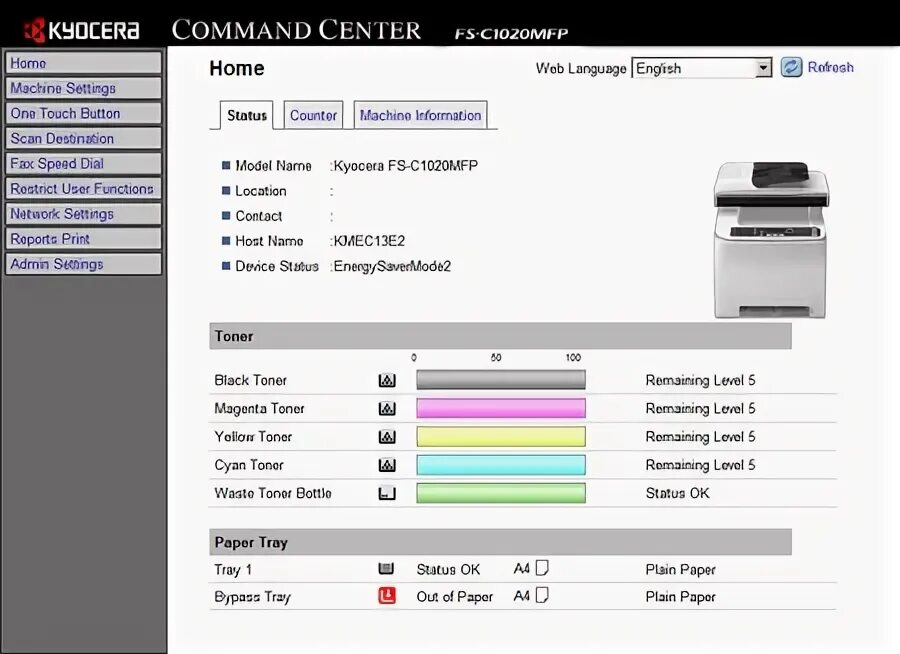
Task: Click the Magenta Toner 'Remaining Level 5' text
Action: click(700, 408)
